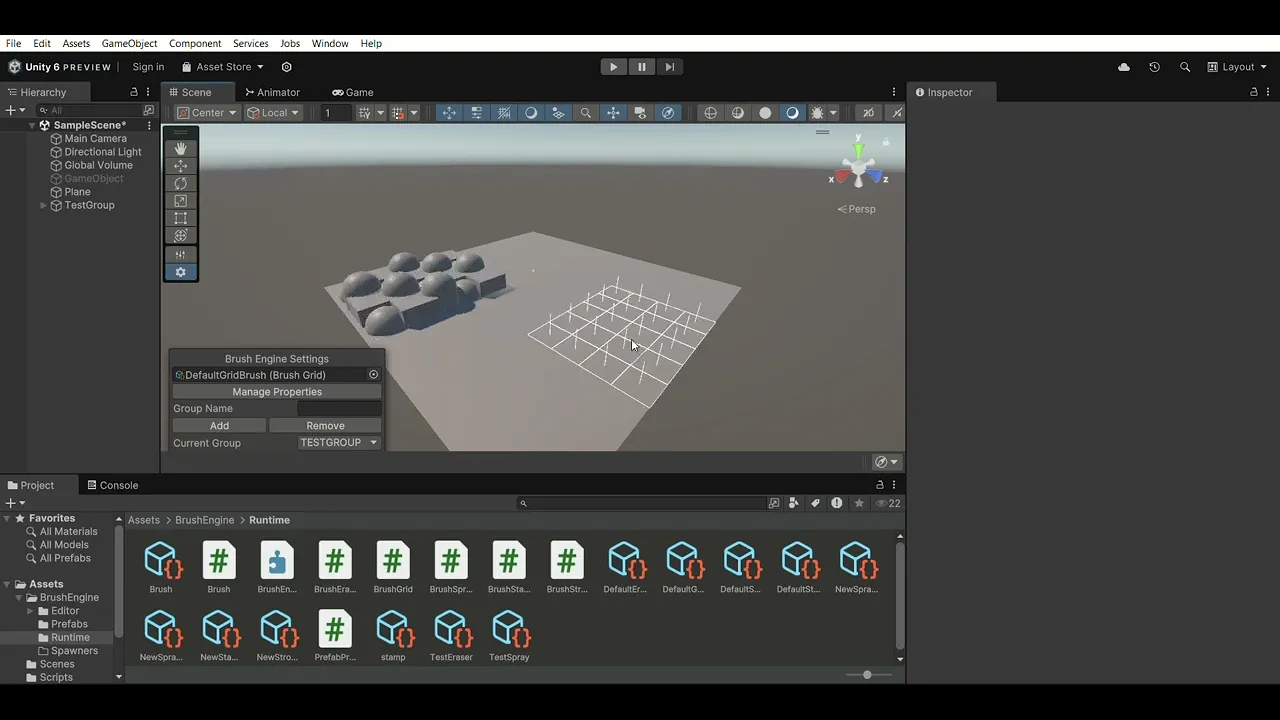Open the Hierarchy add plus dropdown
The height and width of the screenshot is (720, 1280).
(x=14, y=110)
